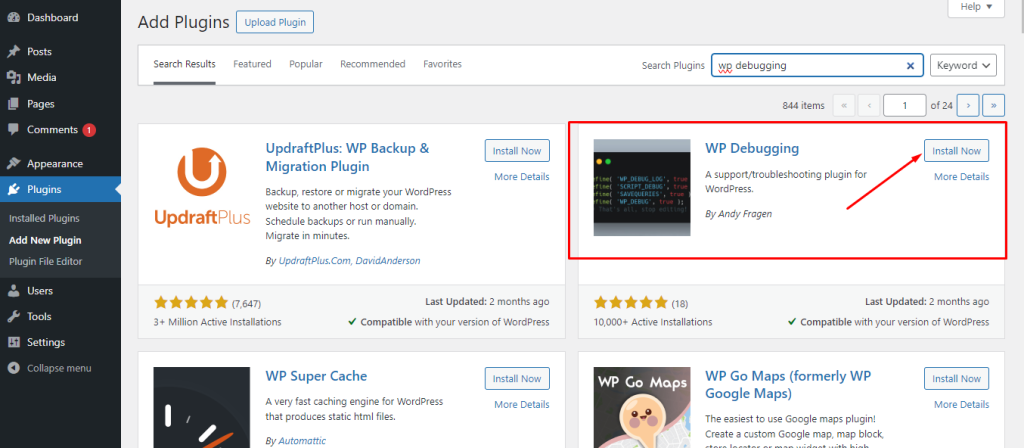Install the WP Debugging plugin

(x=956, y=151)
